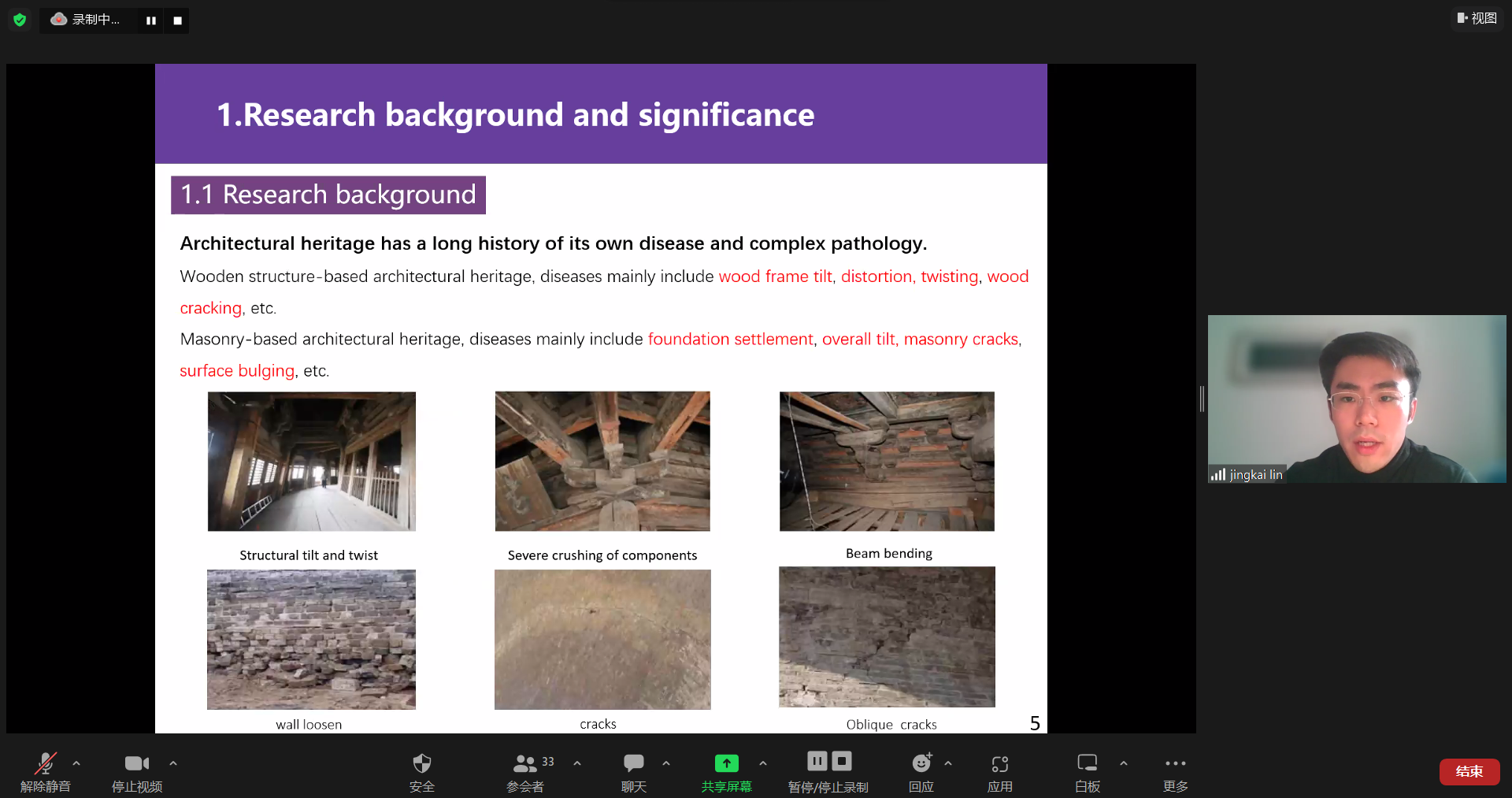Screen dimensions: 1512x798
Task: Click the 'Structural tilt and twist' photo
Action: point(312,462)
